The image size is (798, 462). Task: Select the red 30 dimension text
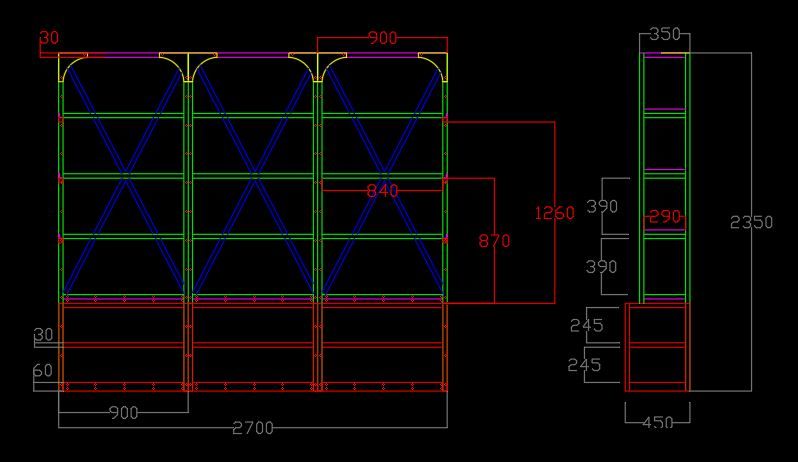[49, 38]
